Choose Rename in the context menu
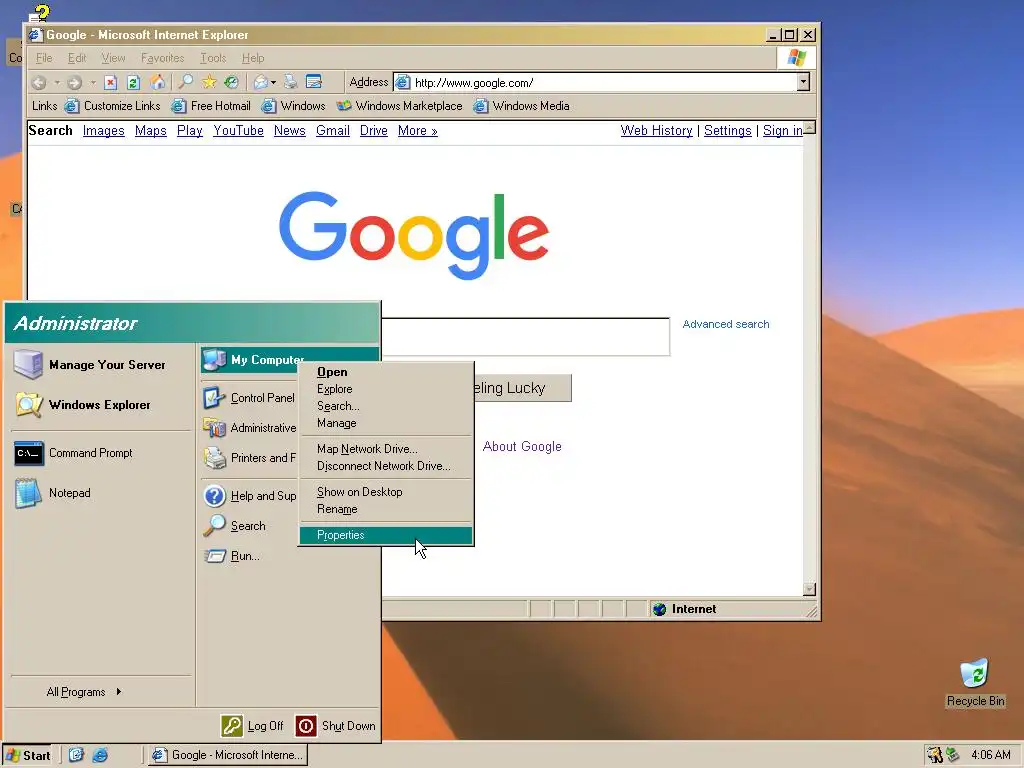The width and height of the screenshot is (1024, 768). pos(385,509)
